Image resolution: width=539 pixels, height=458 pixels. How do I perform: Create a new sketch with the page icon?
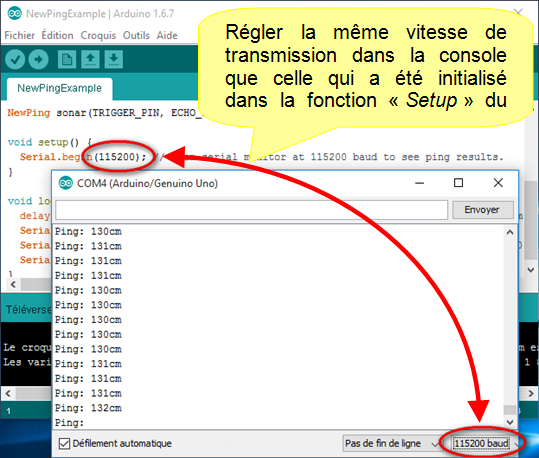[x=67, y=59]
